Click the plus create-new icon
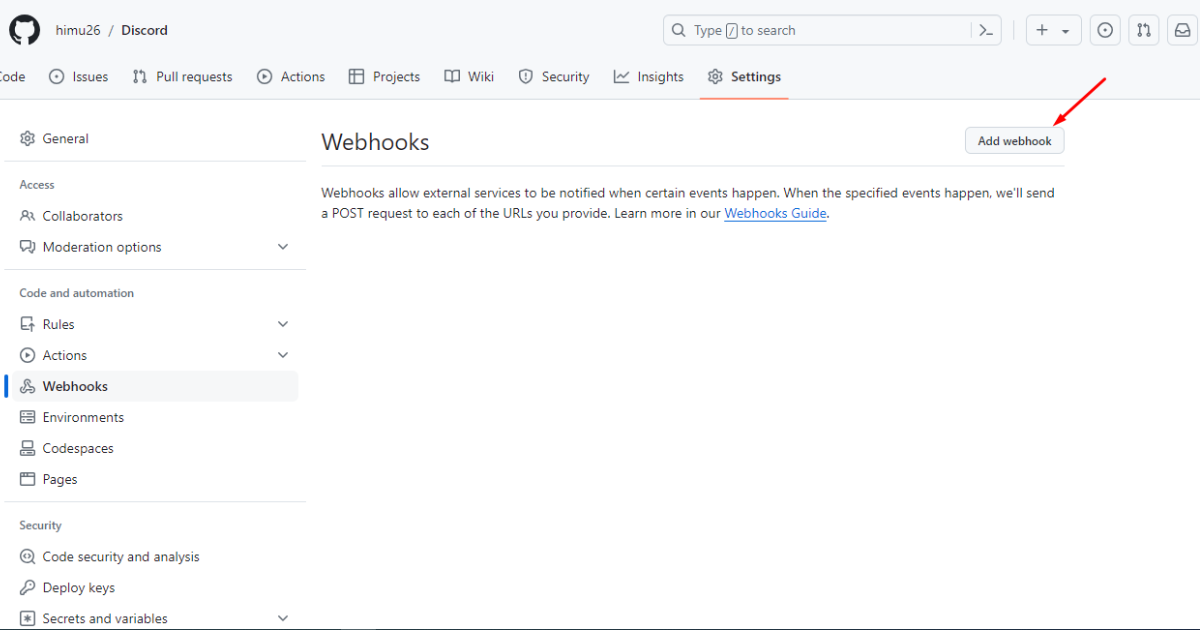This screenshot has width=1200, height=630. [x=1042, y=31]
